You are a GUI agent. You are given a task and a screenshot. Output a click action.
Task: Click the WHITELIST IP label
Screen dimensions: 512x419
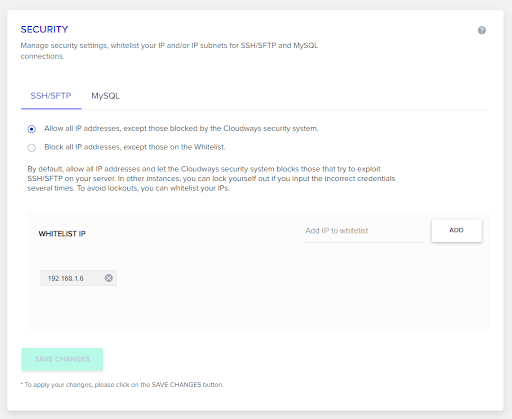[x=62, y=234]
